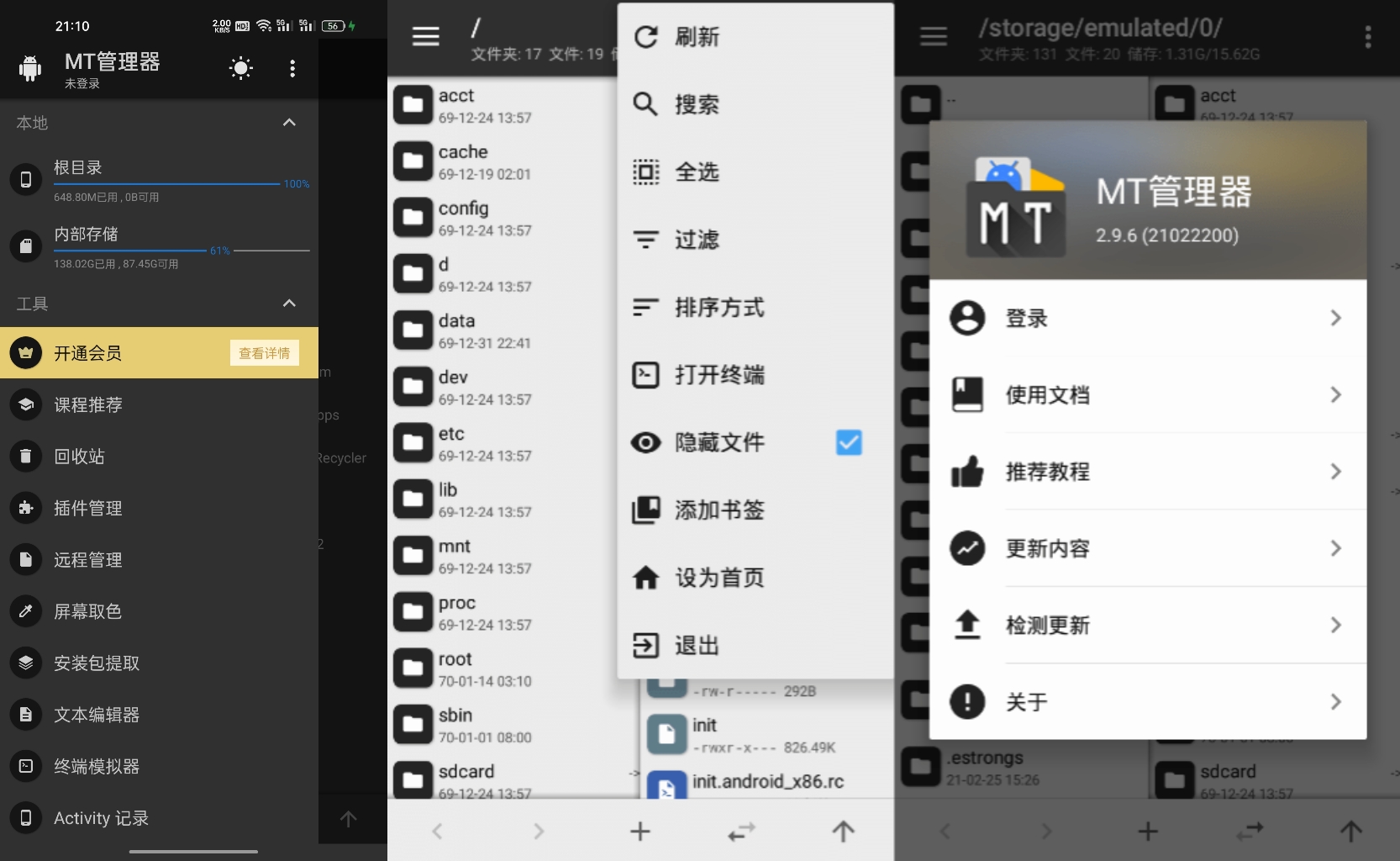This screenshot has height=861, width=1400.
Task: Open hamburger menu in root panel
Action: 426,36
